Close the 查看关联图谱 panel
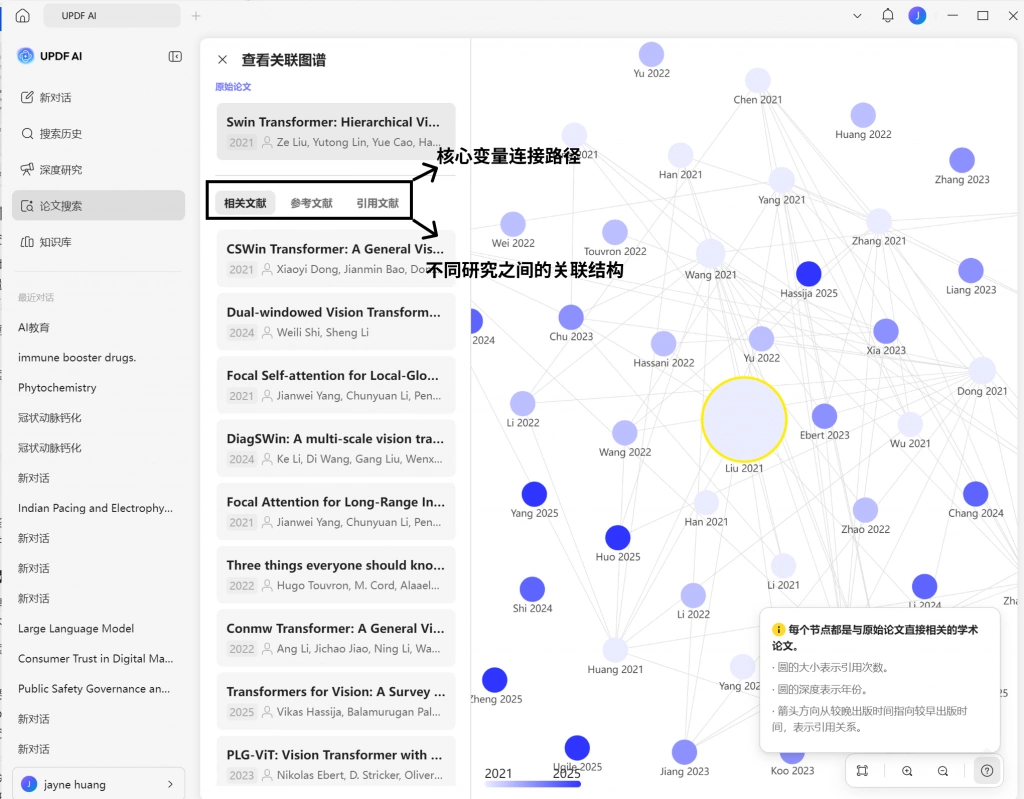This screenshot has width=1024, height=799. (223, 59)
